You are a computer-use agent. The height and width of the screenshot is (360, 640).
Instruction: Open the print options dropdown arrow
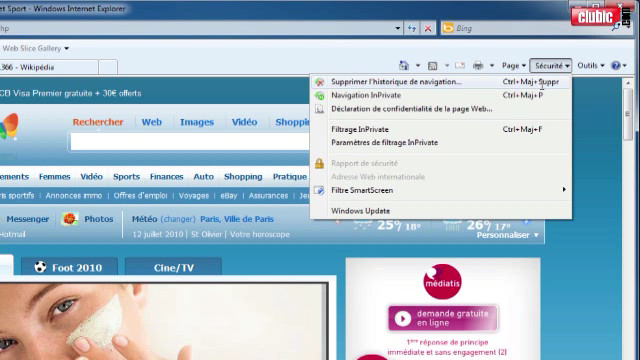point(492,66)
